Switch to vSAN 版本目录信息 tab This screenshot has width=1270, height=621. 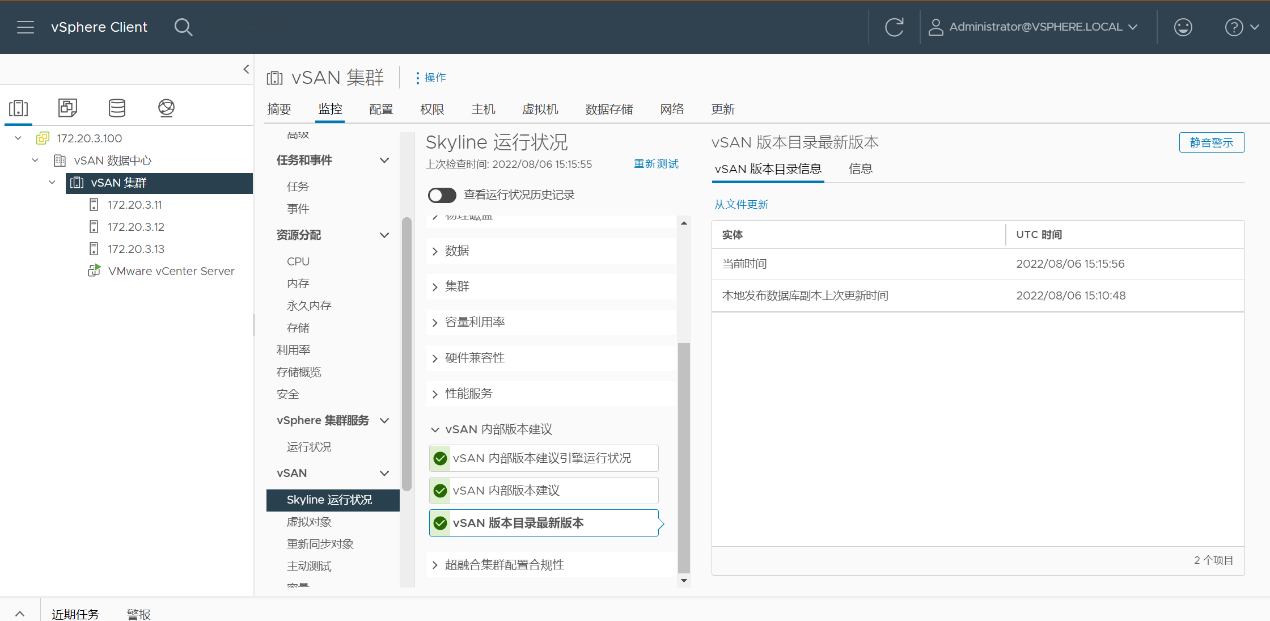768,169
